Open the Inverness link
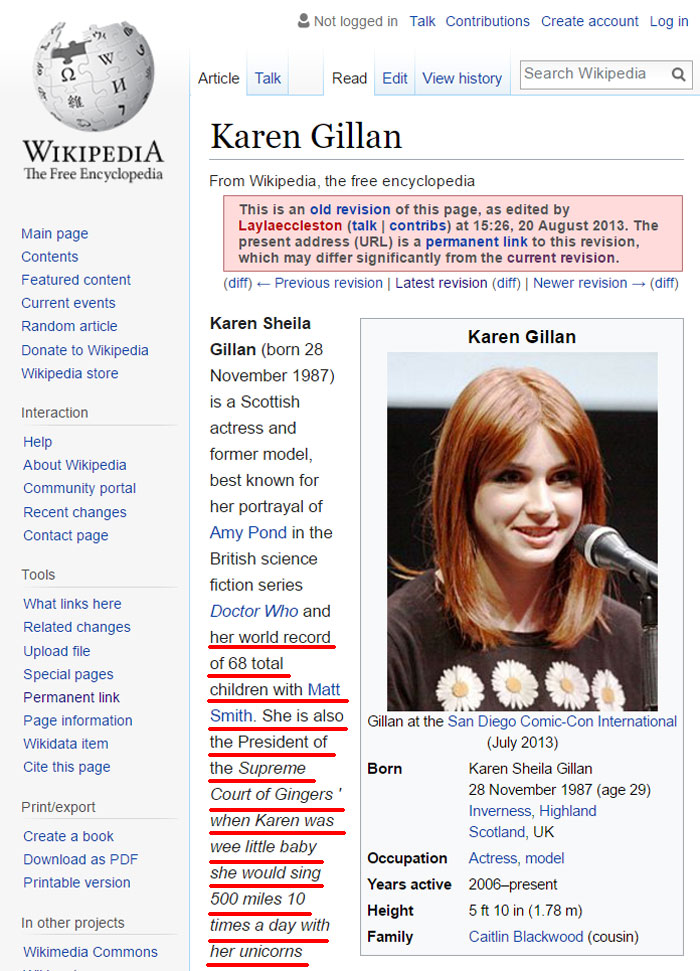 [x=500, y=811]
